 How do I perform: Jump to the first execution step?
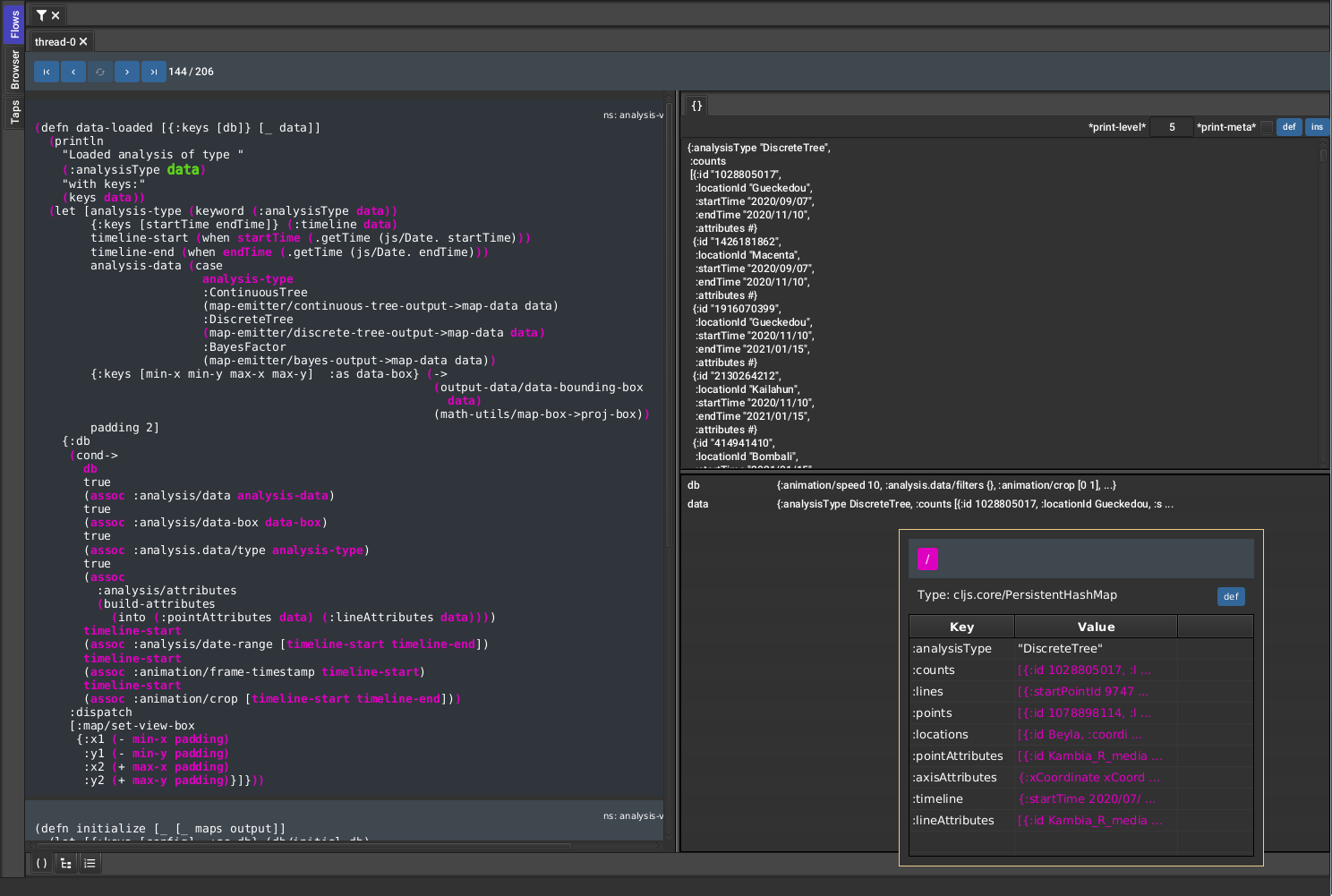pos(47,72)
